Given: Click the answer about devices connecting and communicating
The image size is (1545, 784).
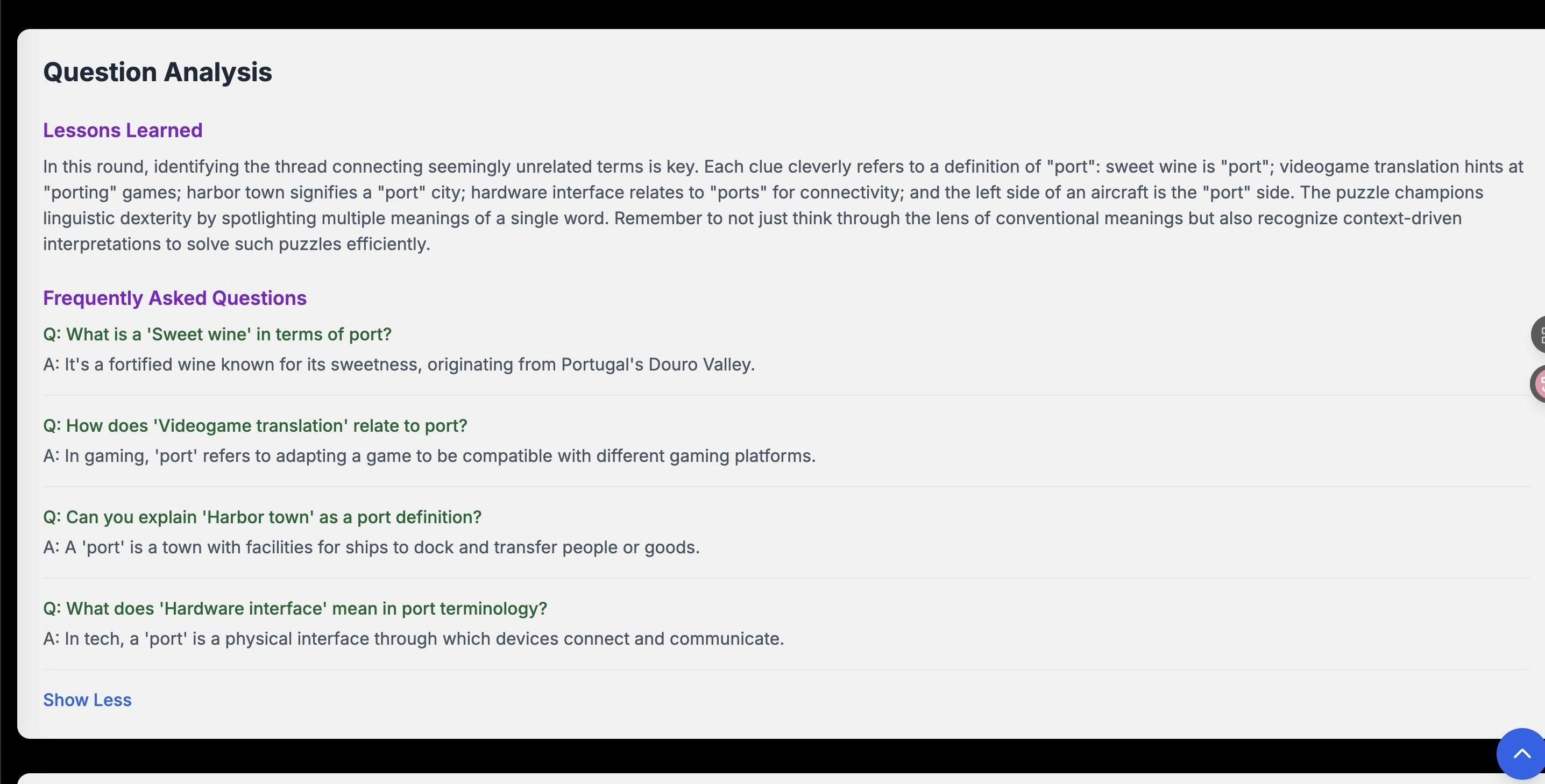Looking at the screenshot, I should point(413,638).
